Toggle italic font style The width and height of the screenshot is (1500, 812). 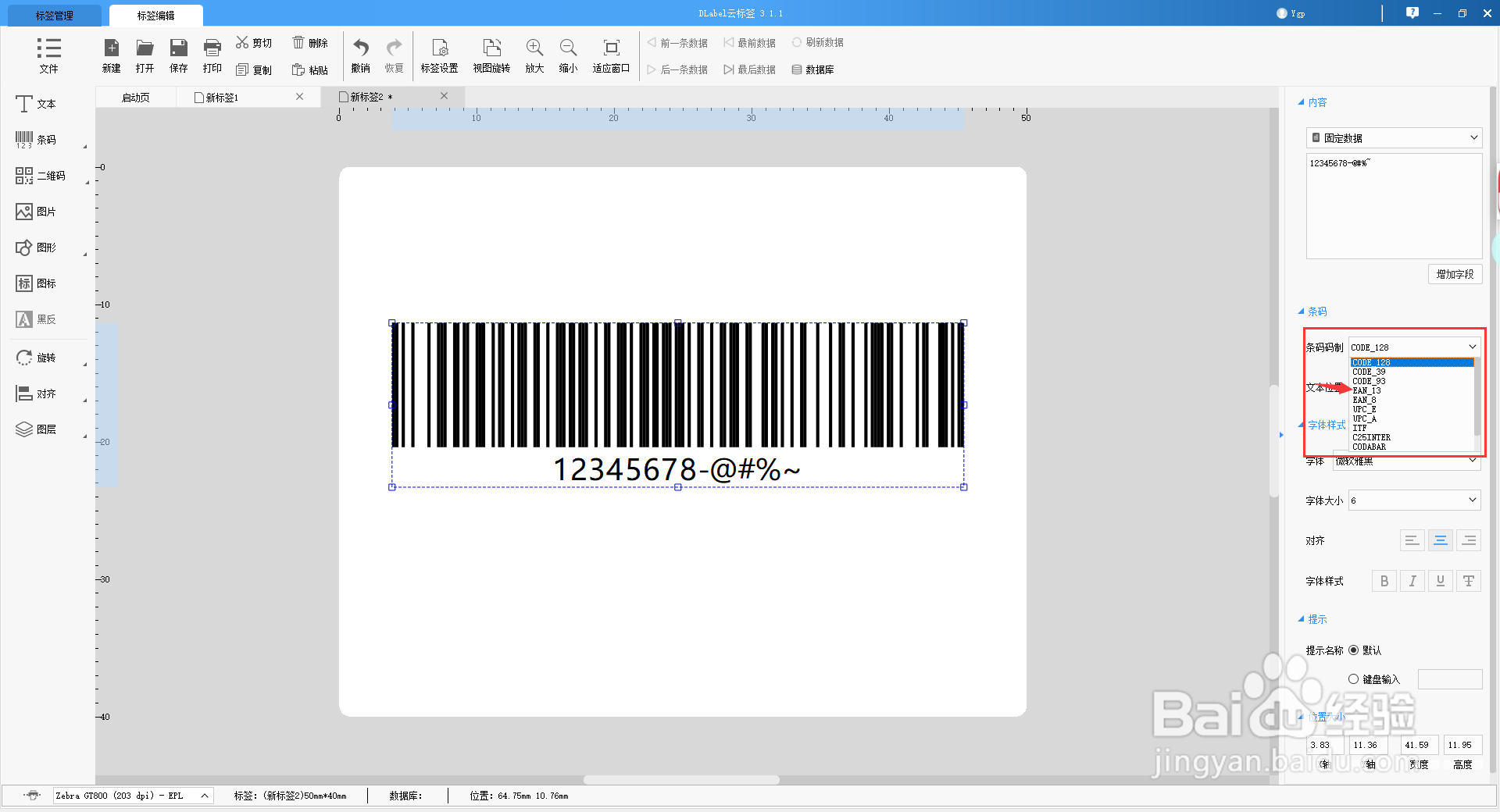click(x=1412, y=581)
